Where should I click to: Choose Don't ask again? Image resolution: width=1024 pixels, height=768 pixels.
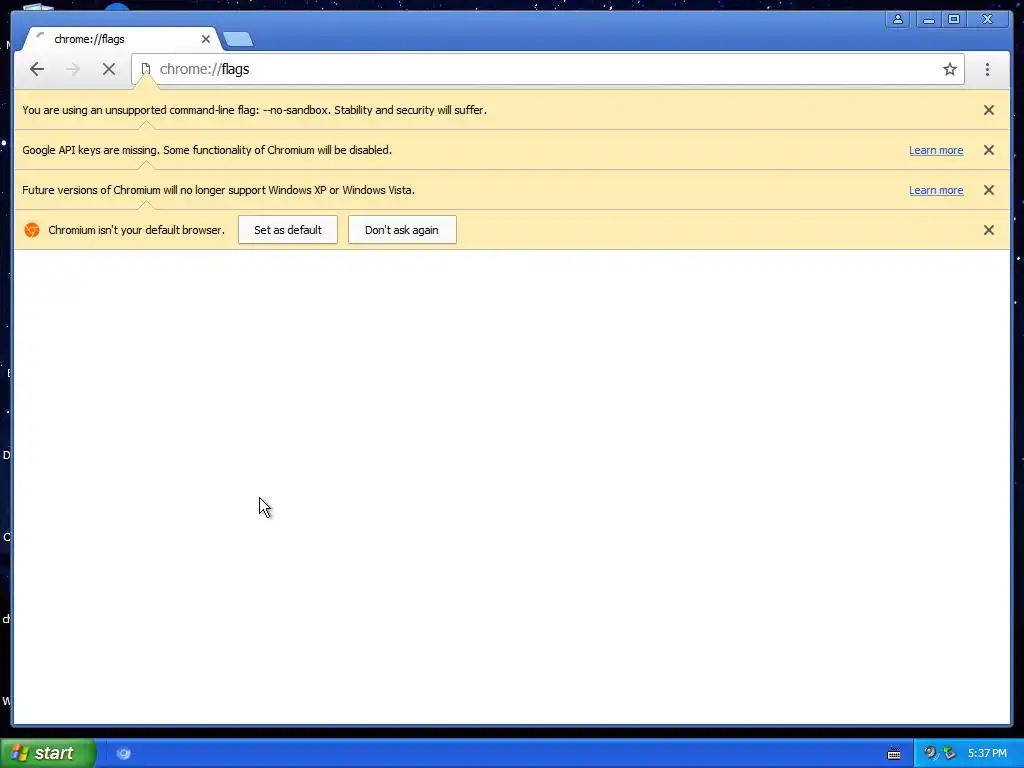tap(402, 230)
